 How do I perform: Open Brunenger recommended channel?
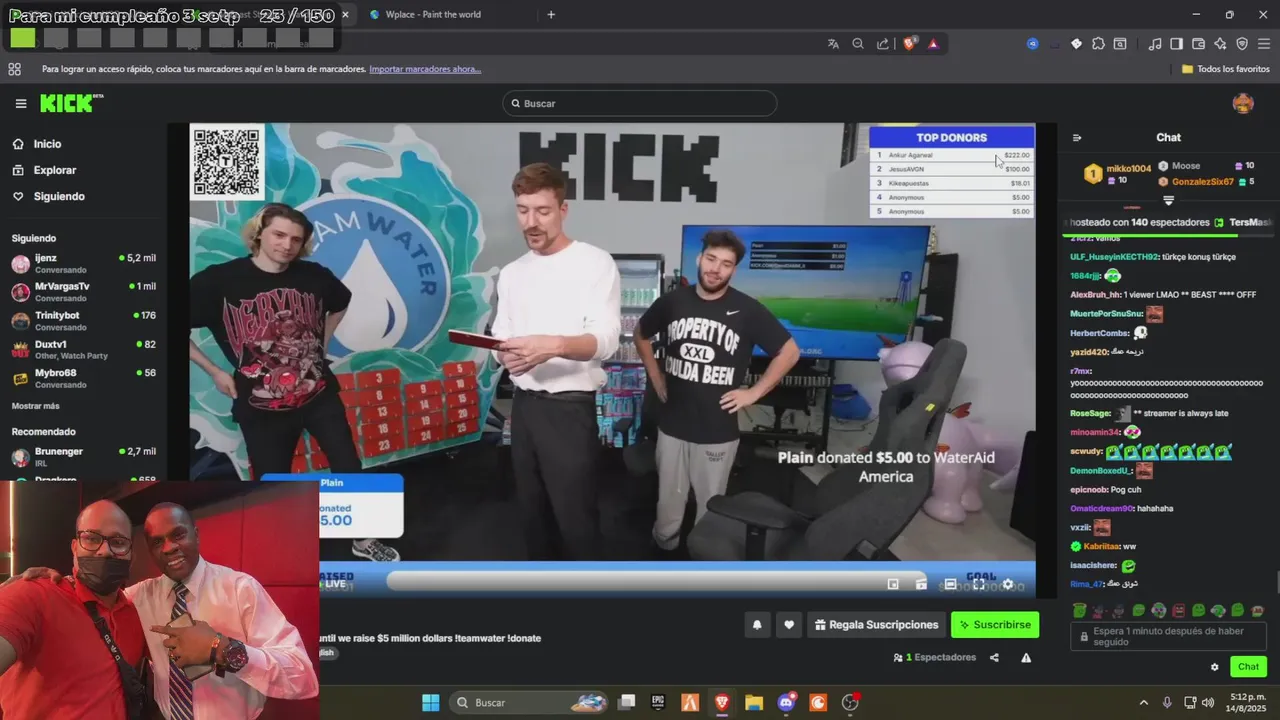84,457
